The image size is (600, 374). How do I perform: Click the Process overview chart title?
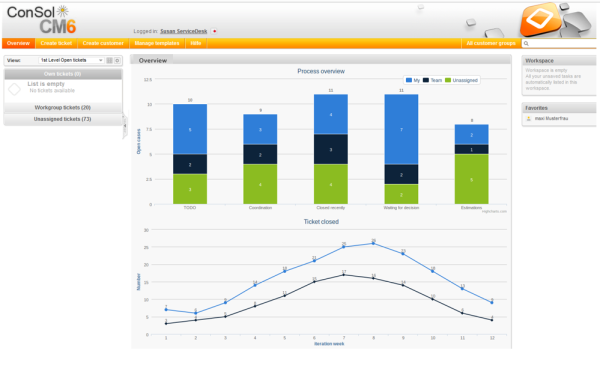coord(321,71)
